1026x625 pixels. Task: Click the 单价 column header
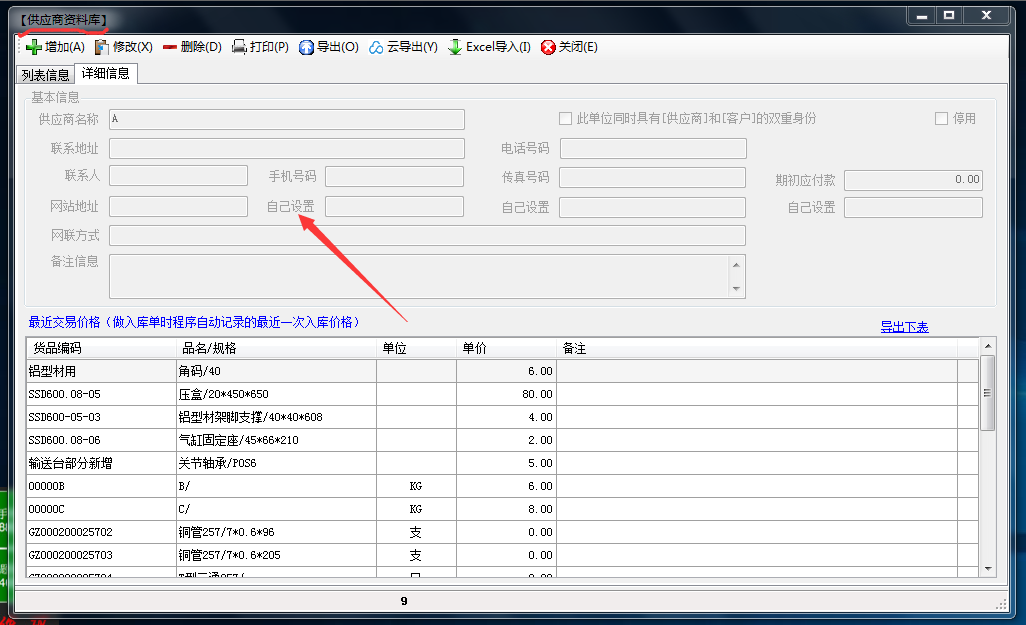pyautogui.click(x=505, y=348)
